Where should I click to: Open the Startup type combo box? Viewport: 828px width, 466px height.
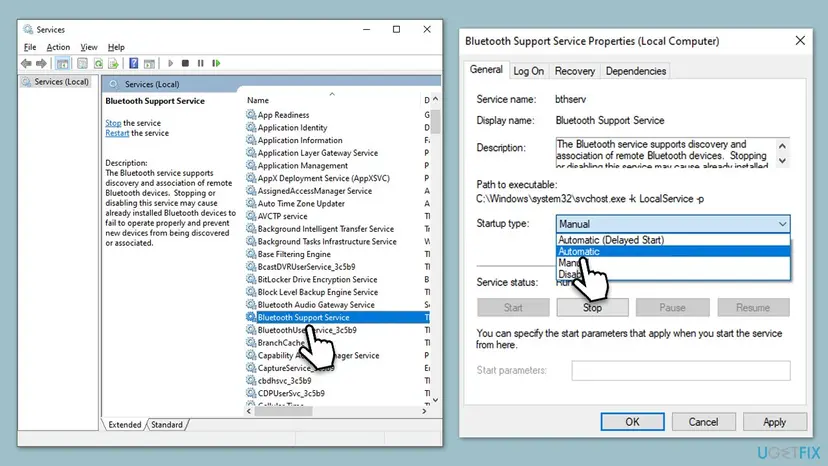coord(673,224)
